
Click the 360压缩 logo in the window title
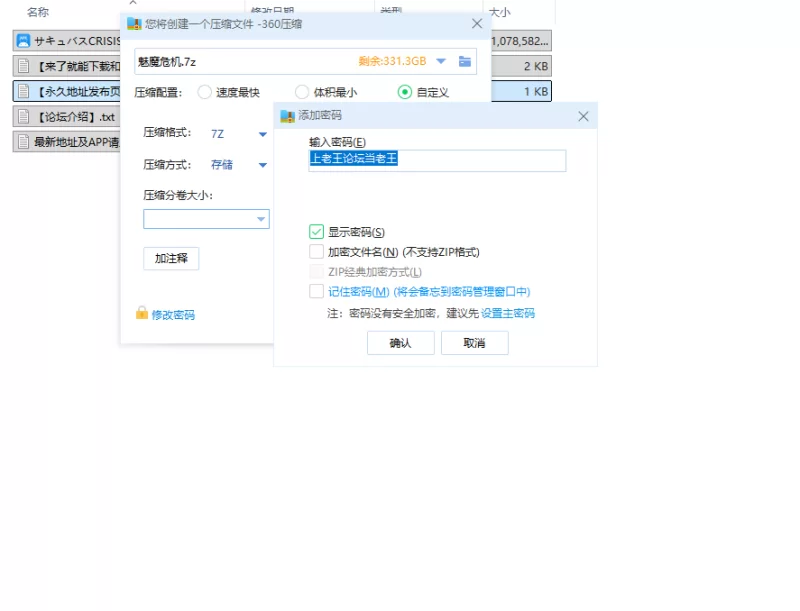pos(134,23)
